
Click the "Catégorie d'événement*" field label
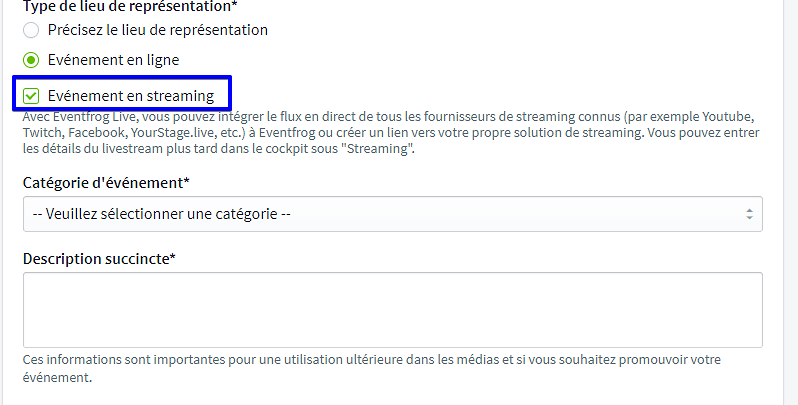tap(106, 183)
